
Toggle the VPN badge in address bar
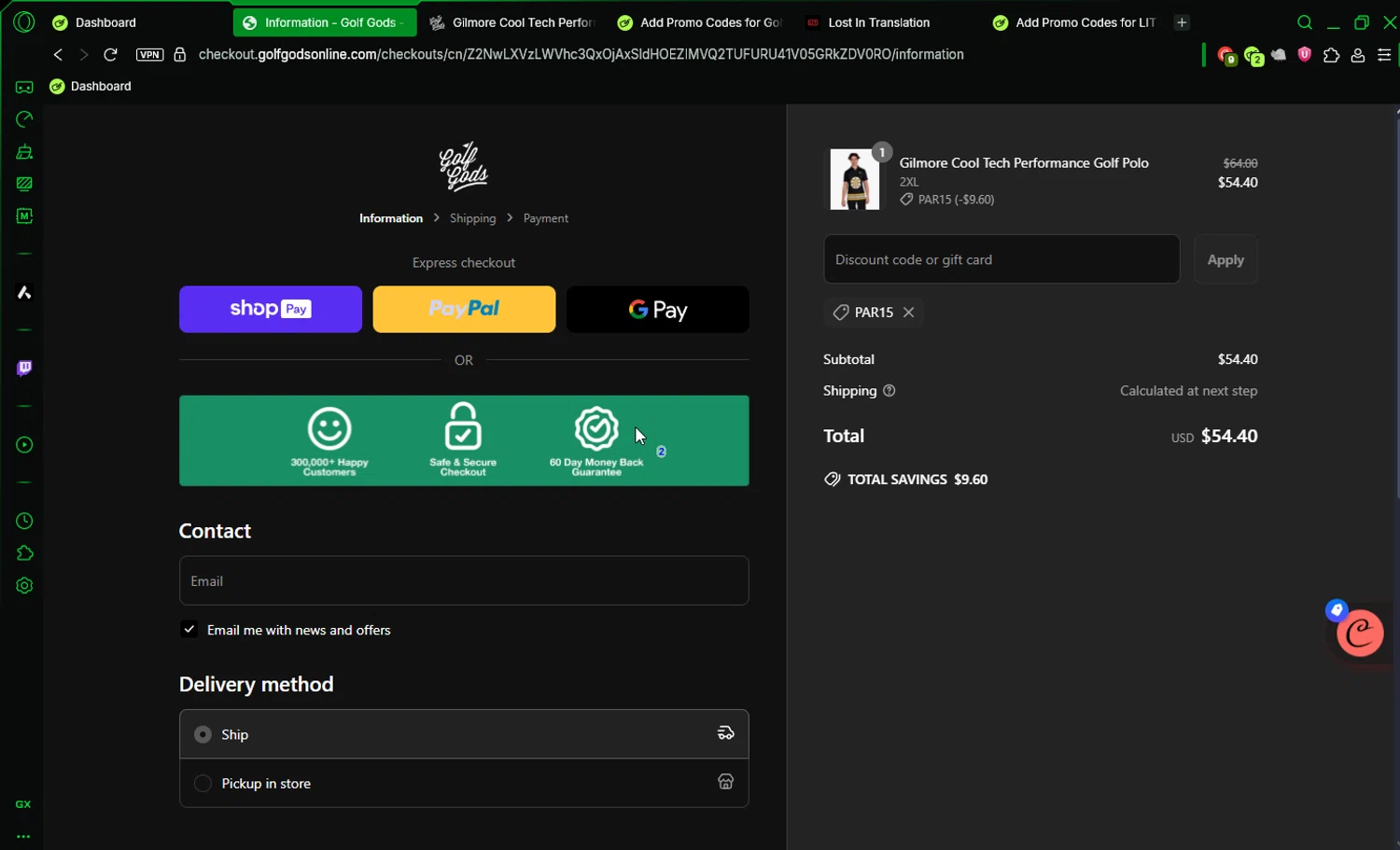[x=149, y=54]
